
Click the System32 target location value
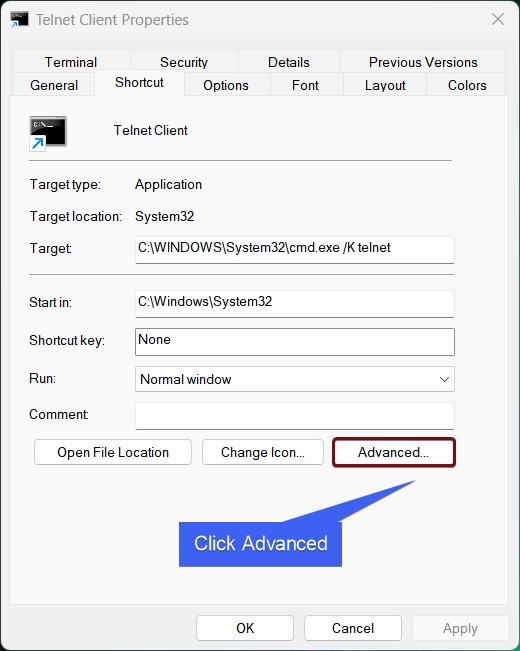(x=164, y=216)
